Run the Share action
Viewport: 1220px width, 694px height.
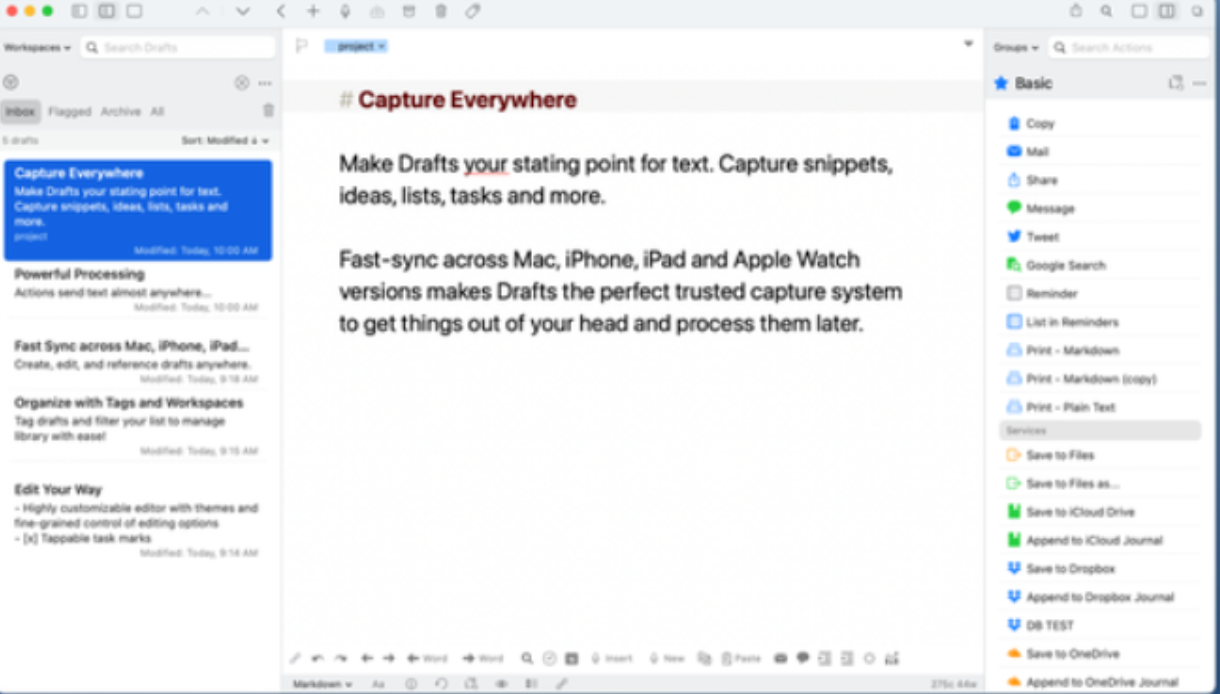[1100, 180]
